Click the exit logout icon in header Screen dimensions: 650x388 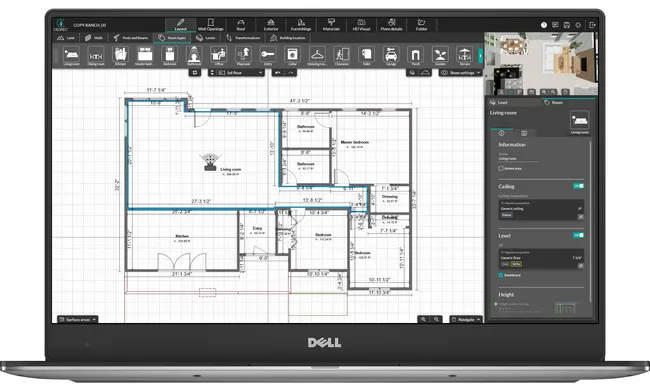click(x=592, y=25)
